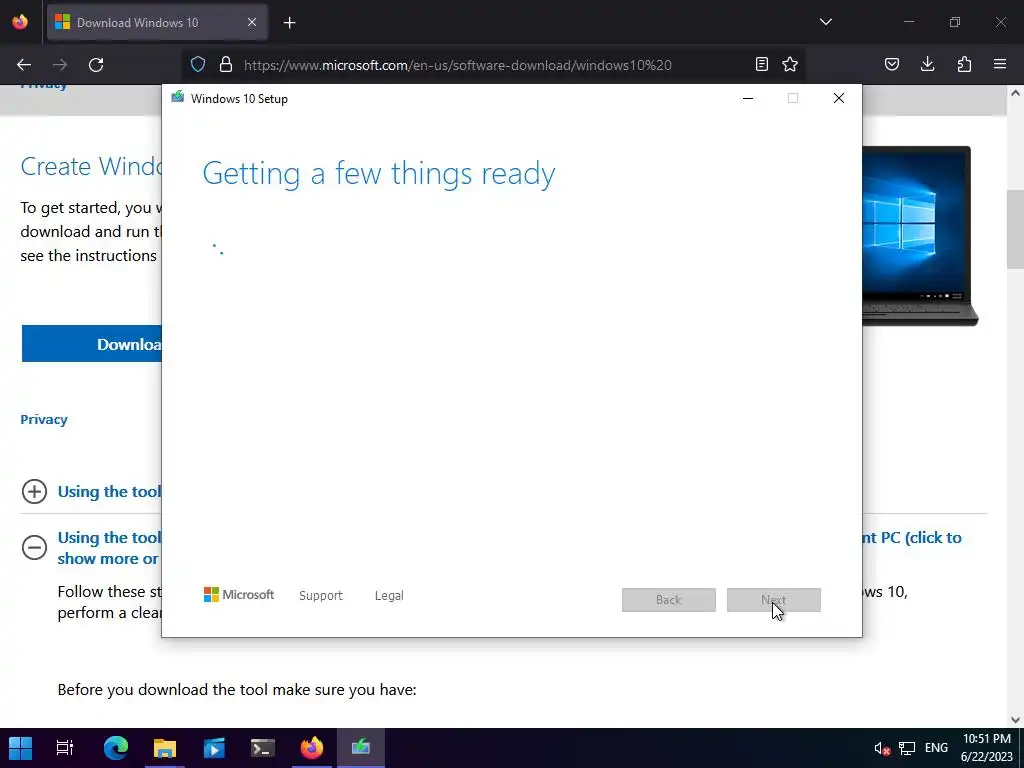Bookmark this page with the star icon

coord(790,64)
